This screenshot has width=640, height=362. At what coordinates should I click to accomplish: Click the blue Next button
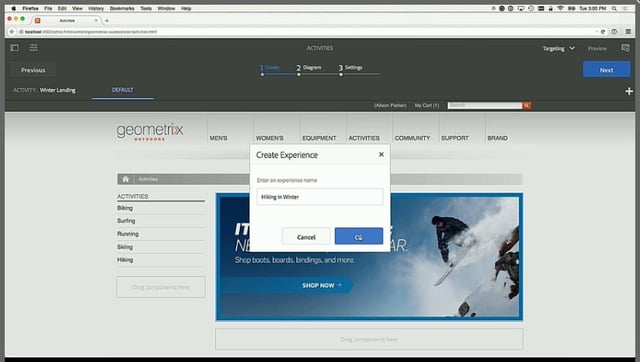coord(607,70)
